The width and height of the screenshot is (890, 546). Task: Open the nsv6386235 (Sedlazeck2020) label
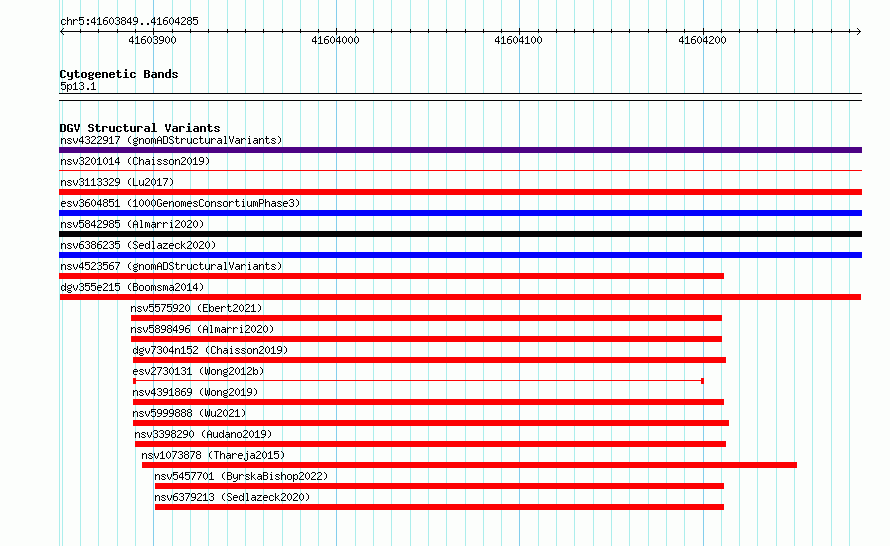tap(138, 245)
